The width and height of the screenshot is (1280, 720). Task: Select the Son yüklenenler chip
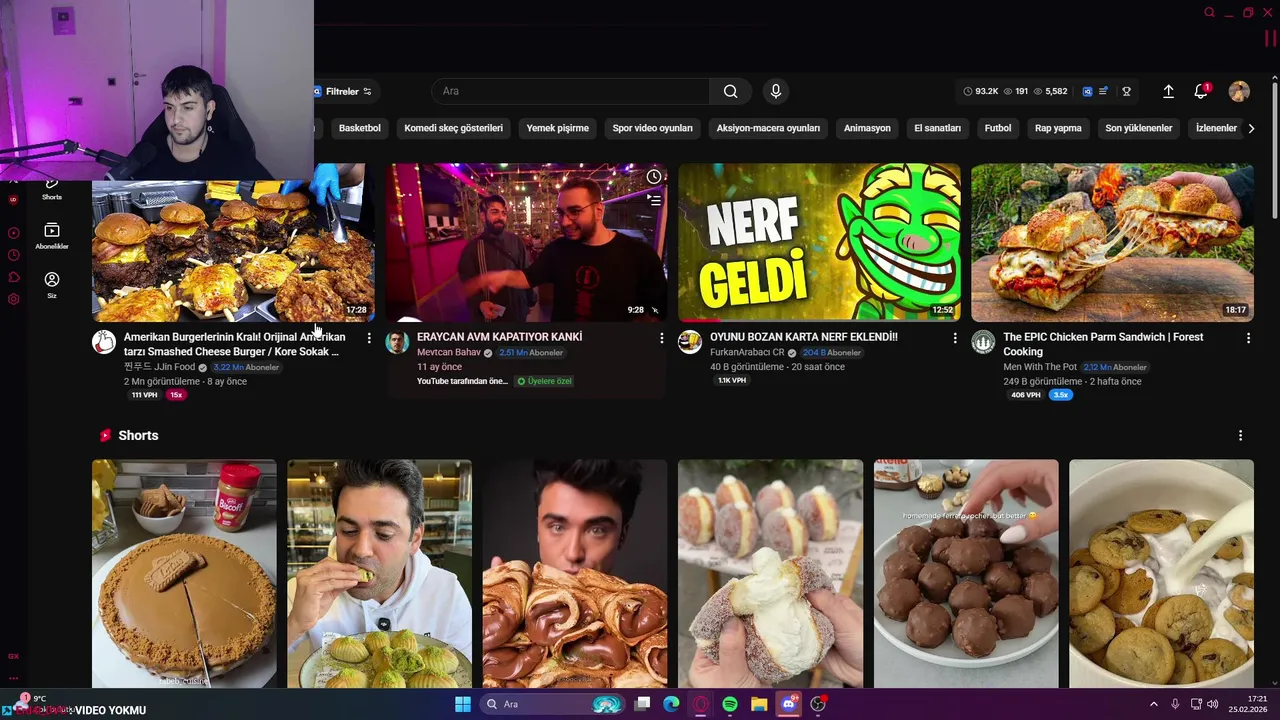(x=1138, y=128)
